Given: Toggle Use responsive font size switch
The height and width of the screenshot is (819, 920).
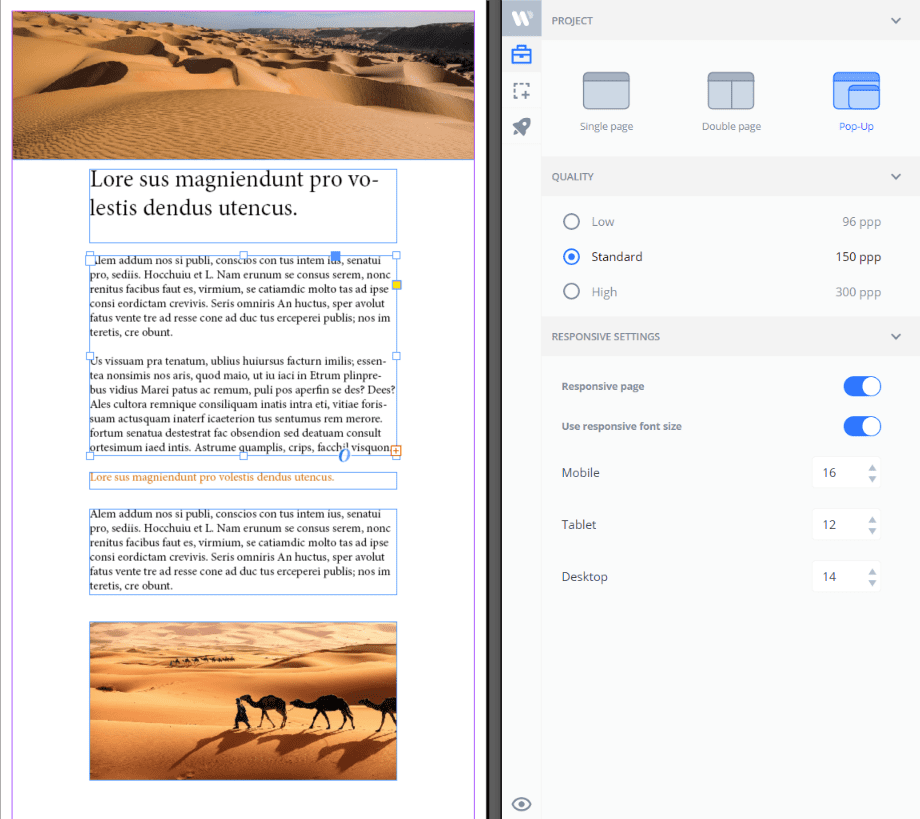Looking at the screenshot, I should click(862, 427).
